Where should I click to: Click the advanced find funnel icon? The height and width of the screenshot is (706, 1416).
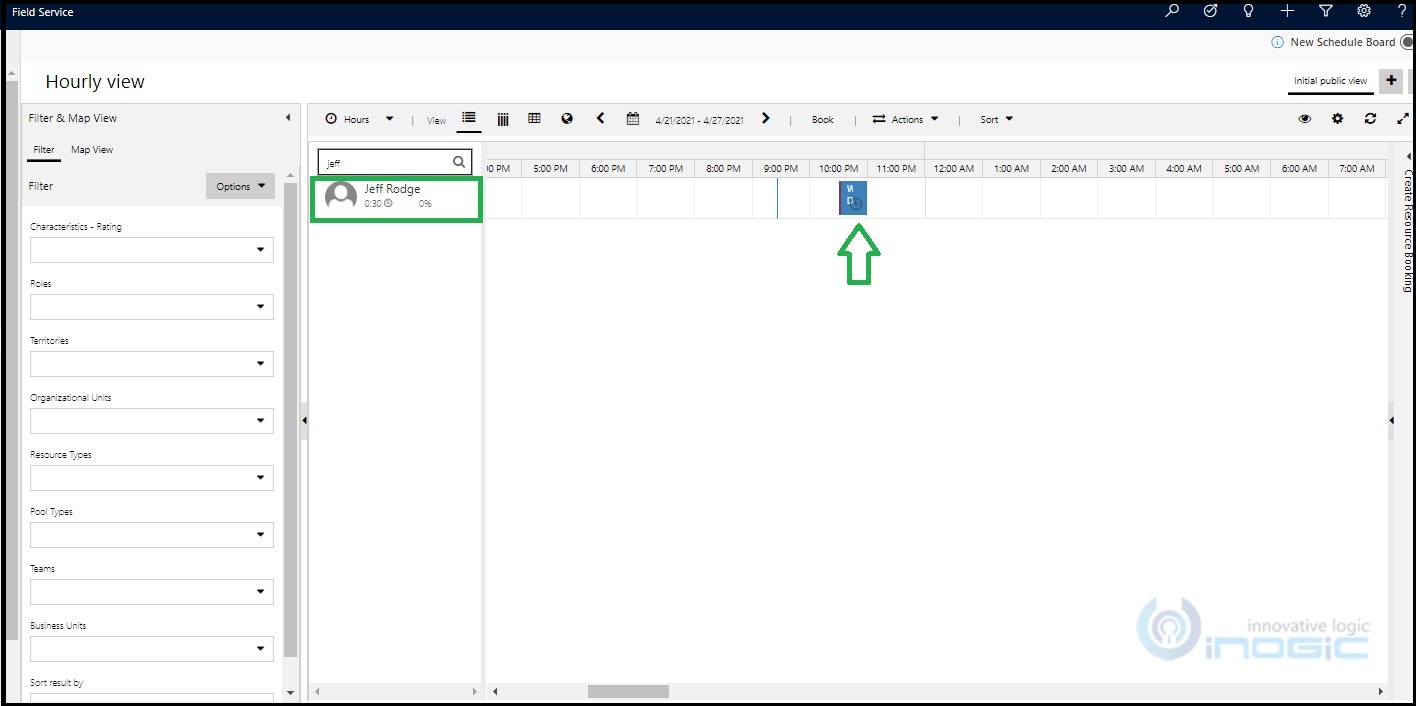click(1326, 10)
